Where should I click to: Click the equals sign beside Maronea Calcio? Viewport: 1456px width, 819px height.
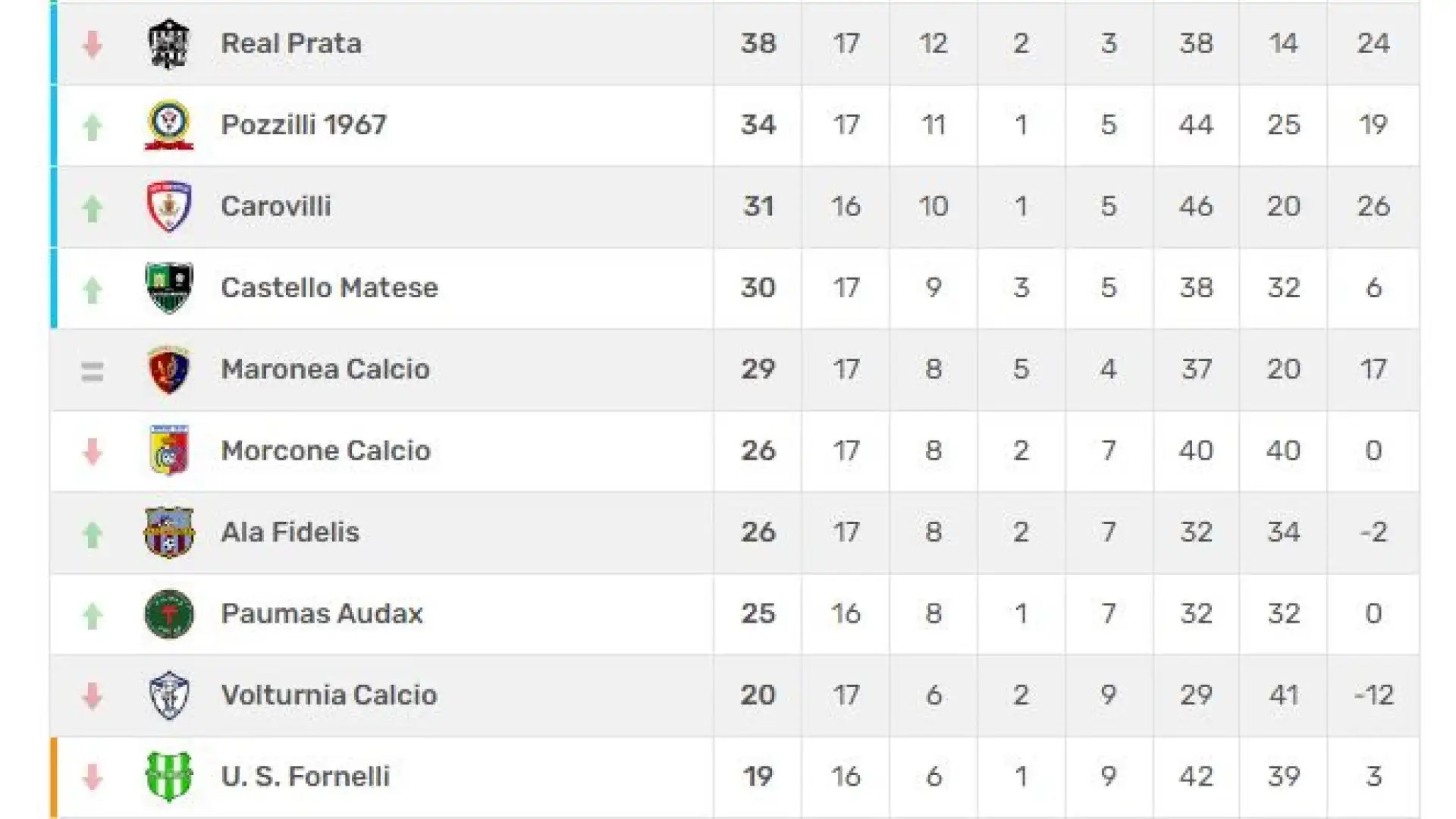tap(93, 372)
